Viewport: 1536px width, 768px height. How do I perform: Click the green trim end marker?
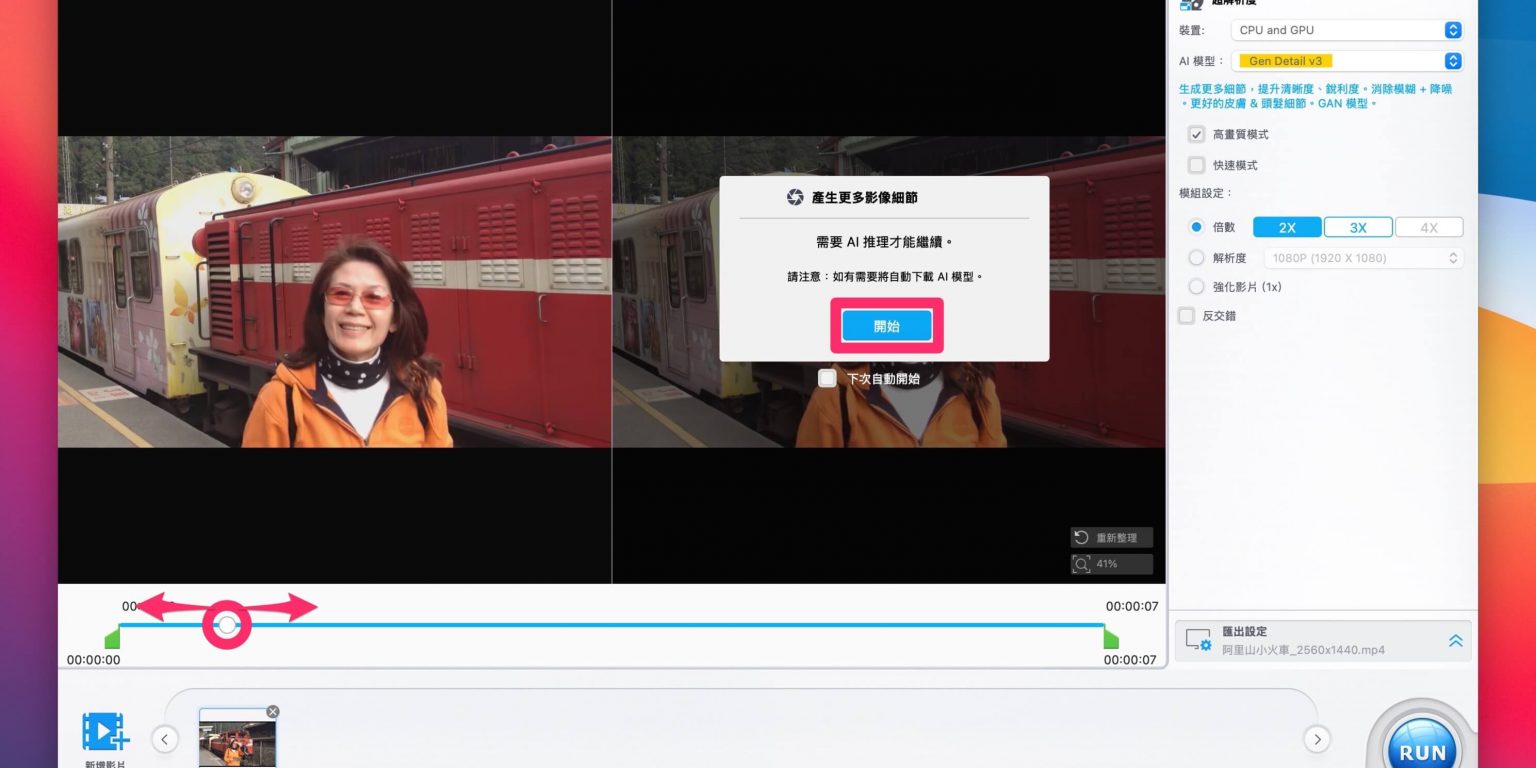(x=1110, y=639)
